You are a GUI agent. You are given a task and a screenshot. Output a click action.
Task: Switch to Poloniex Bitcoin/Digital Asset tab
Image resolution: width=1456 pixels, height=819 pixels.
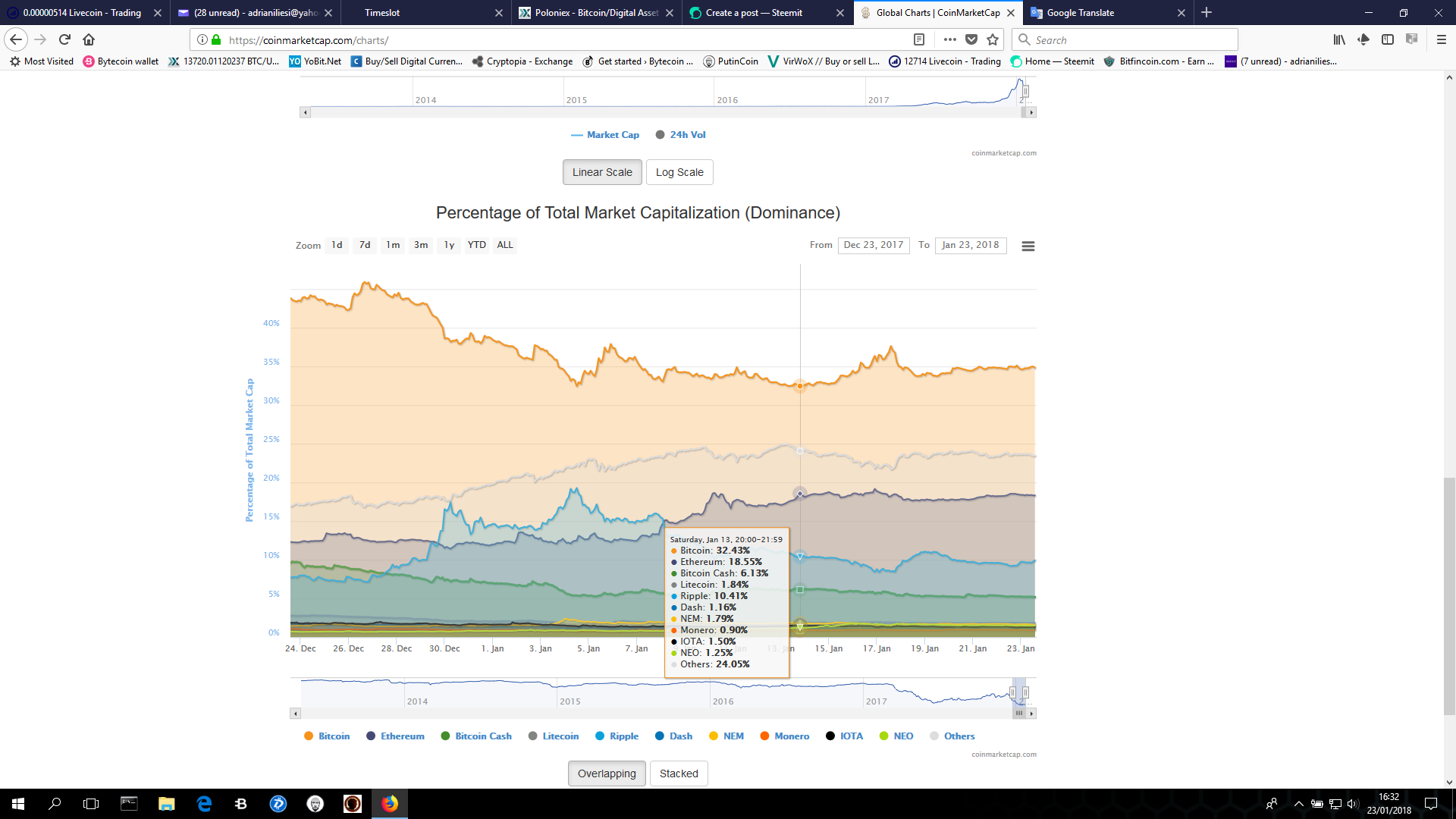click(596, 13)
